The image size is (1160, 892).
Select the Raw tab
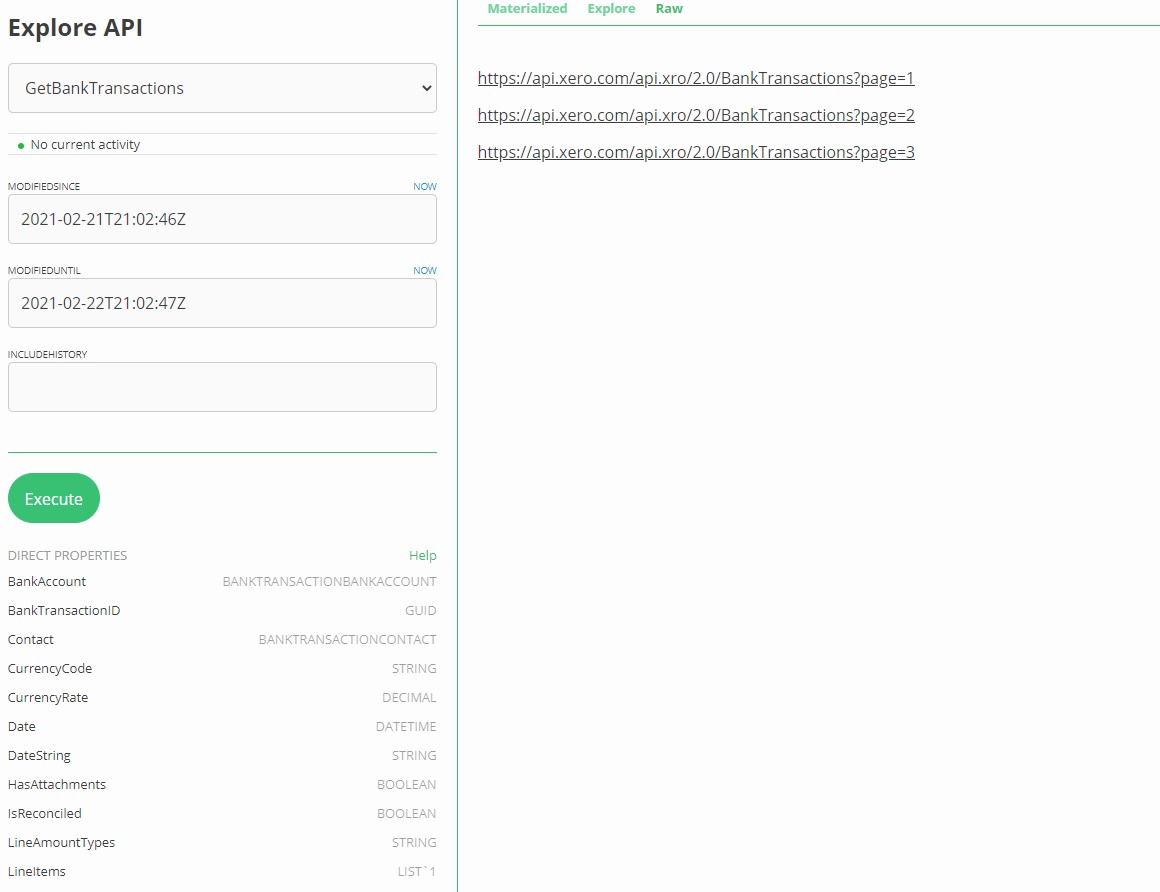[x=669, y=9]
